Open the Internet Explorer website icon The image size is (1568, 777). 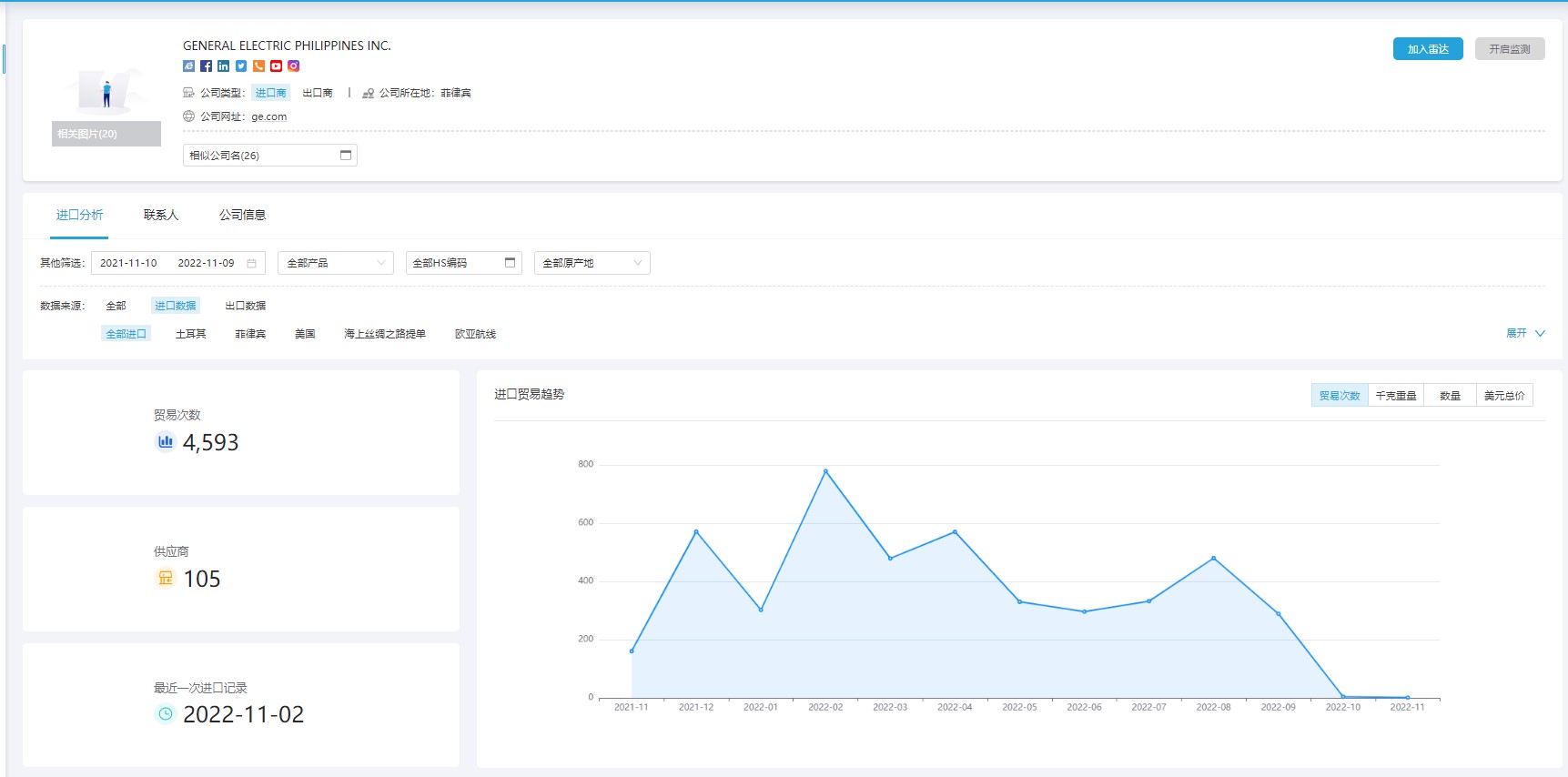188,66
